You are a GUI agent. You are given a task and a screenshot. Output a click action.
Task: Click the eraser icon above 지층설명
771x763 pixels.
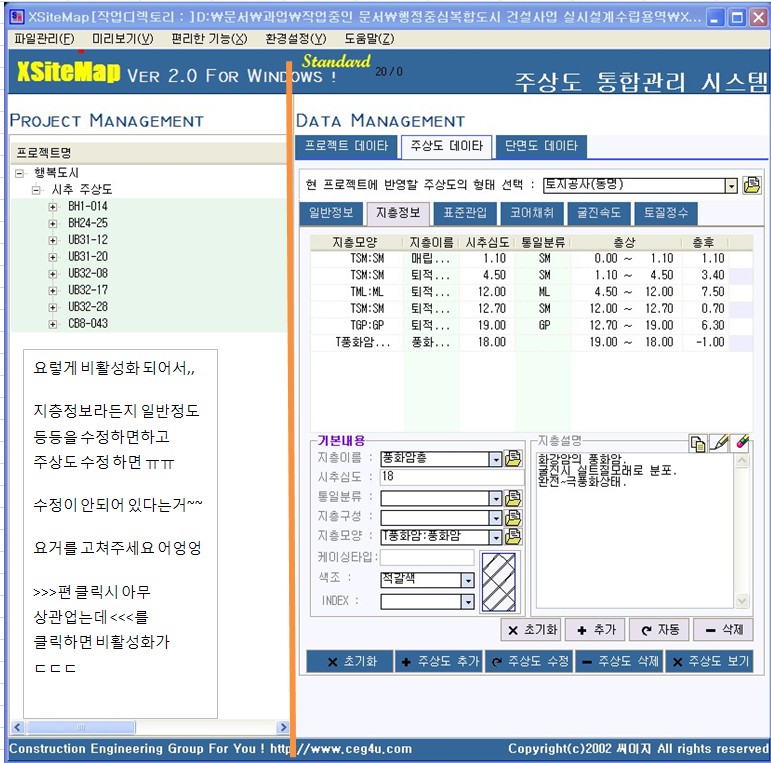point(741,442)
